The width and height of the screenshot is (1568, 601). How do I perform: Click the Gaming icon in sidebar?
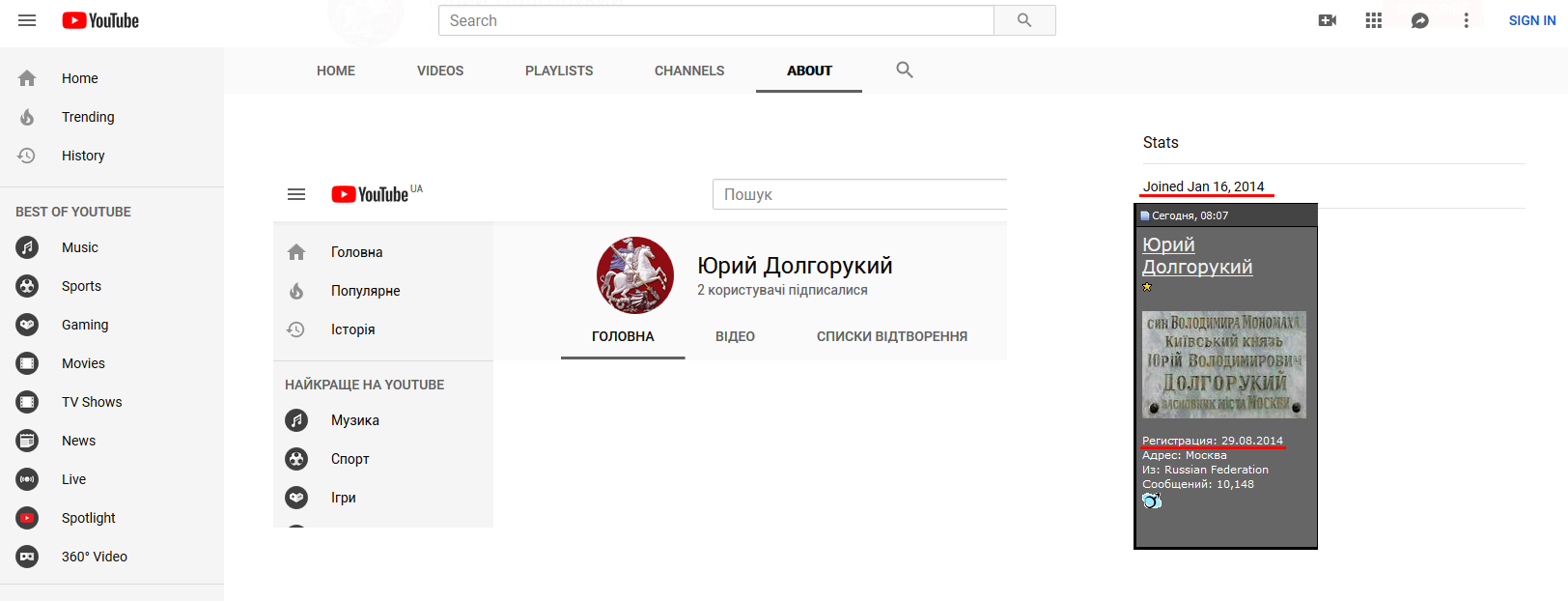[x=27, y=325]
